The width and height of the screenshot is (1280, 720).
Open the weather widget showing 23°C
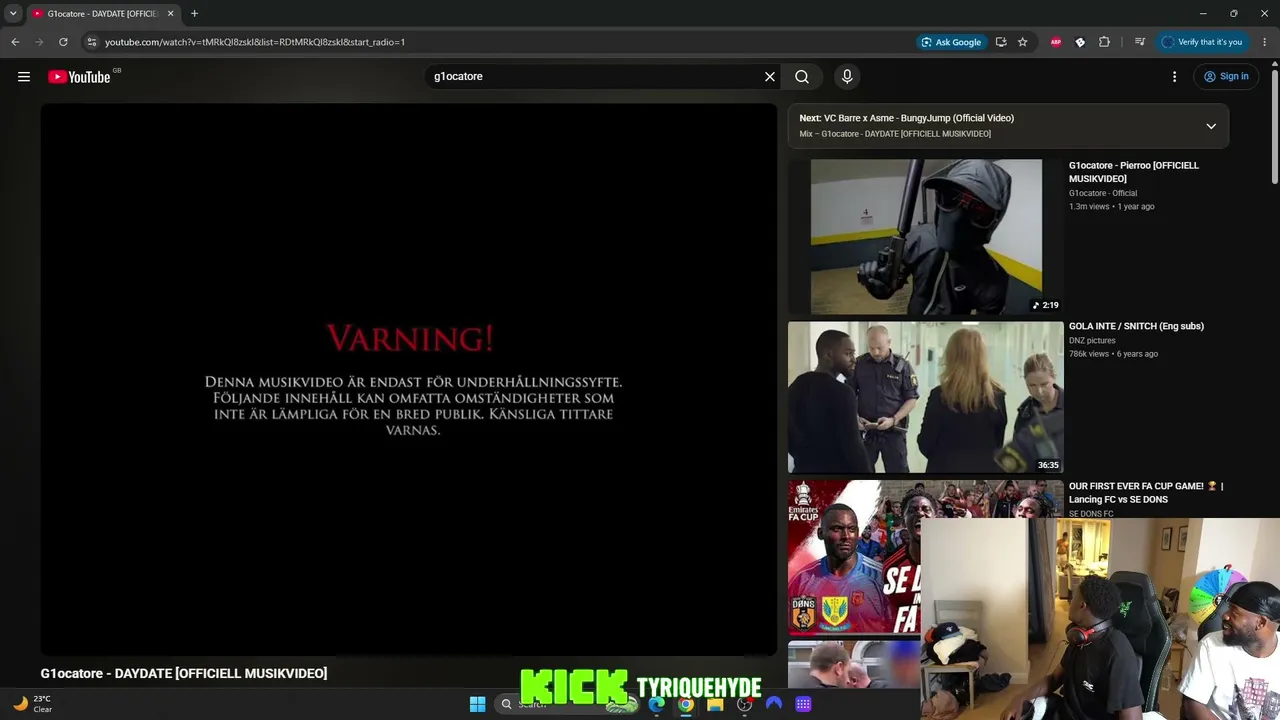[x=33, y=704]
